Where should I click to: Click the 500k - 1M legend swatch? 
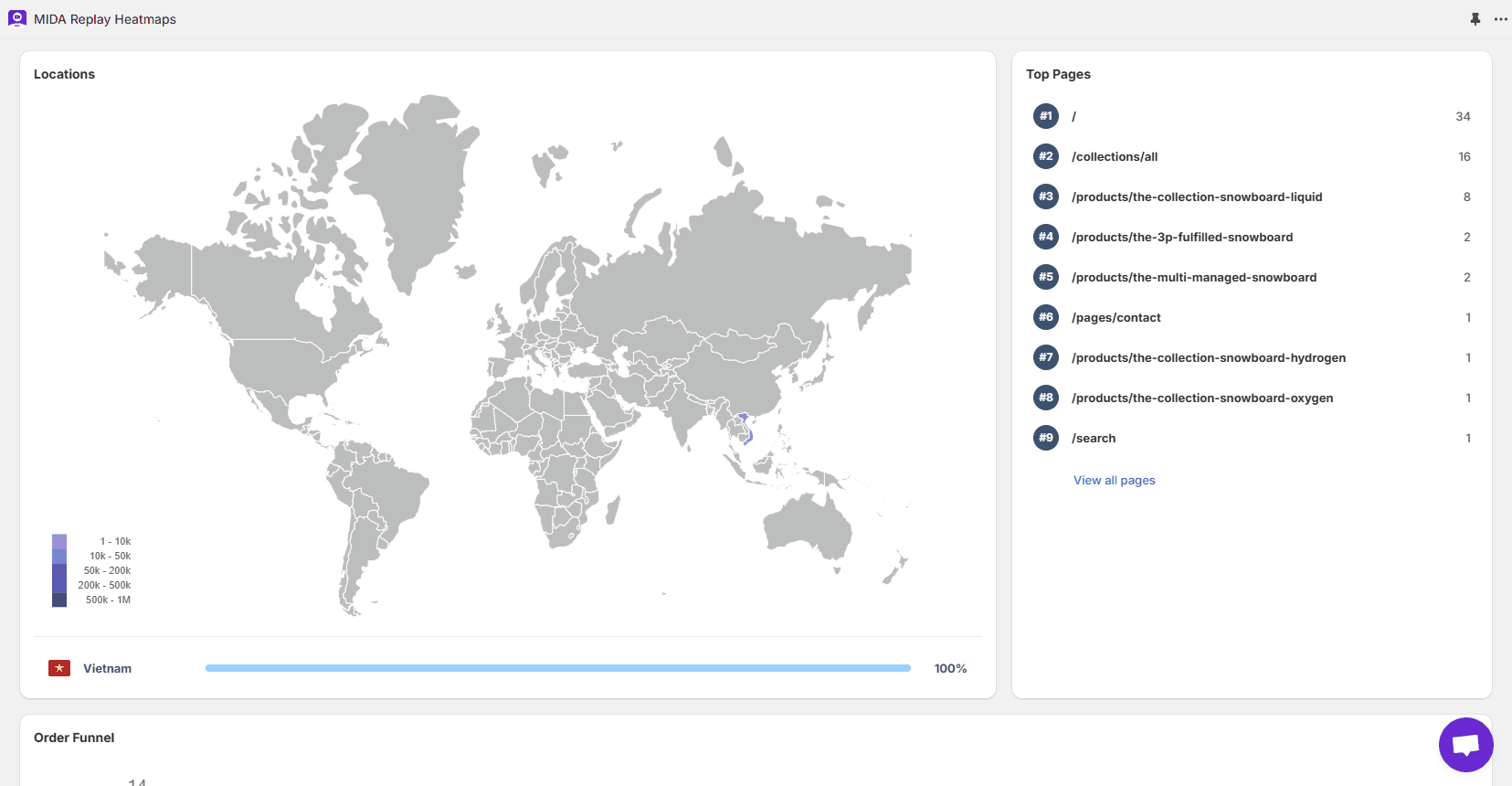click(59, 600)
